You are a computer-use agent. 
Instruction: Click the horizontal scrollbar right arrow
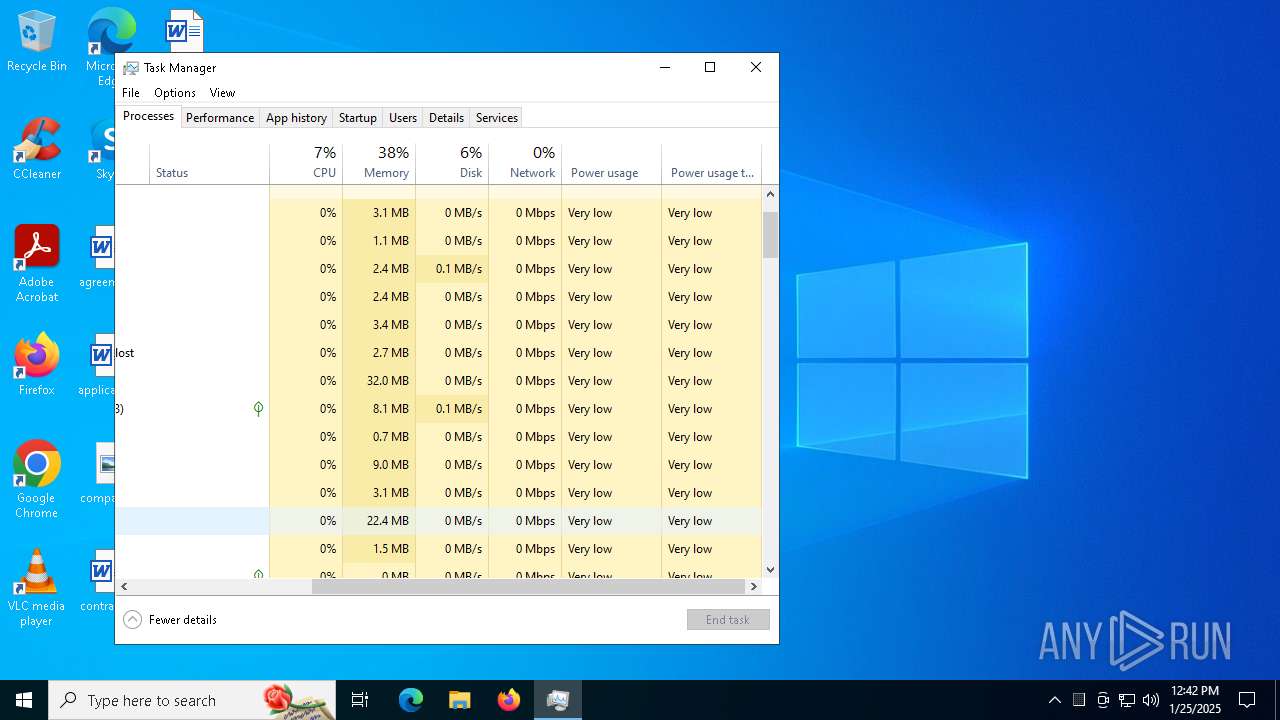click(754, 586)
